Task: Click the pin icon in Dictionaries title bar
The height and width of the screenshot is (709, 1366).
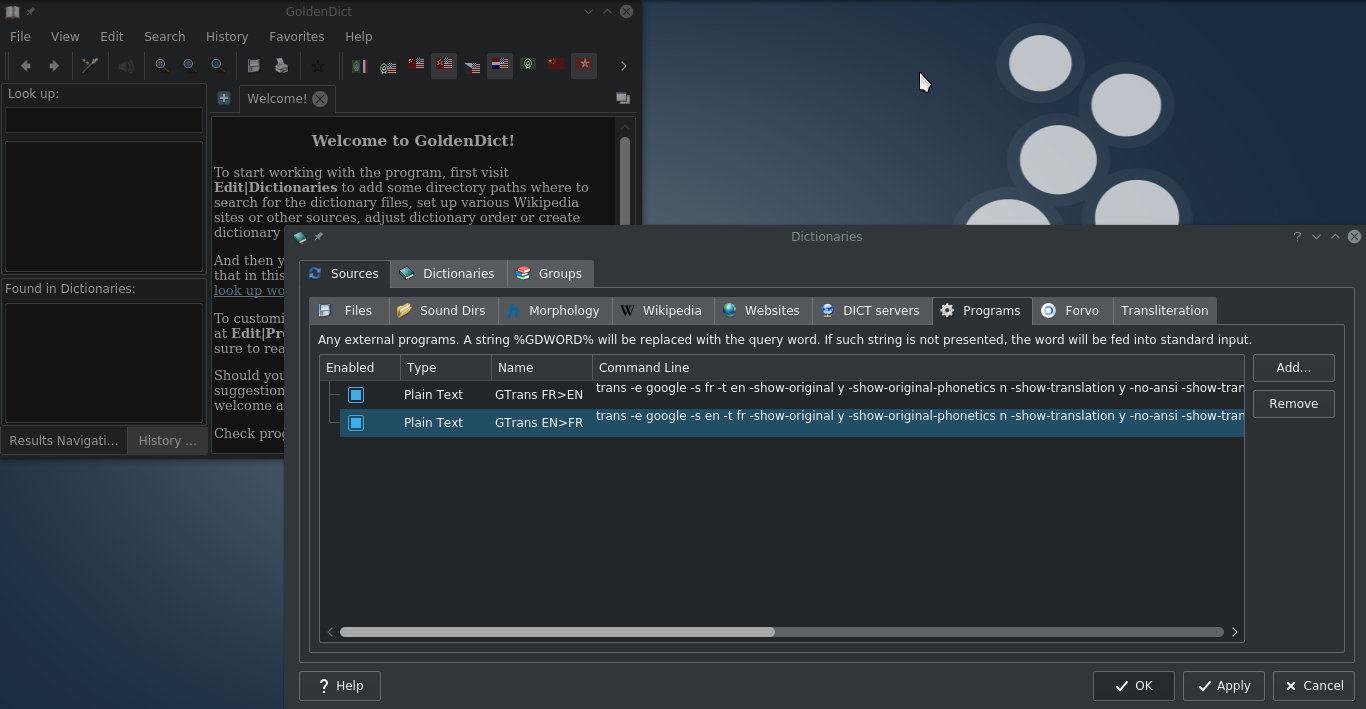Action: coord(318,237)
